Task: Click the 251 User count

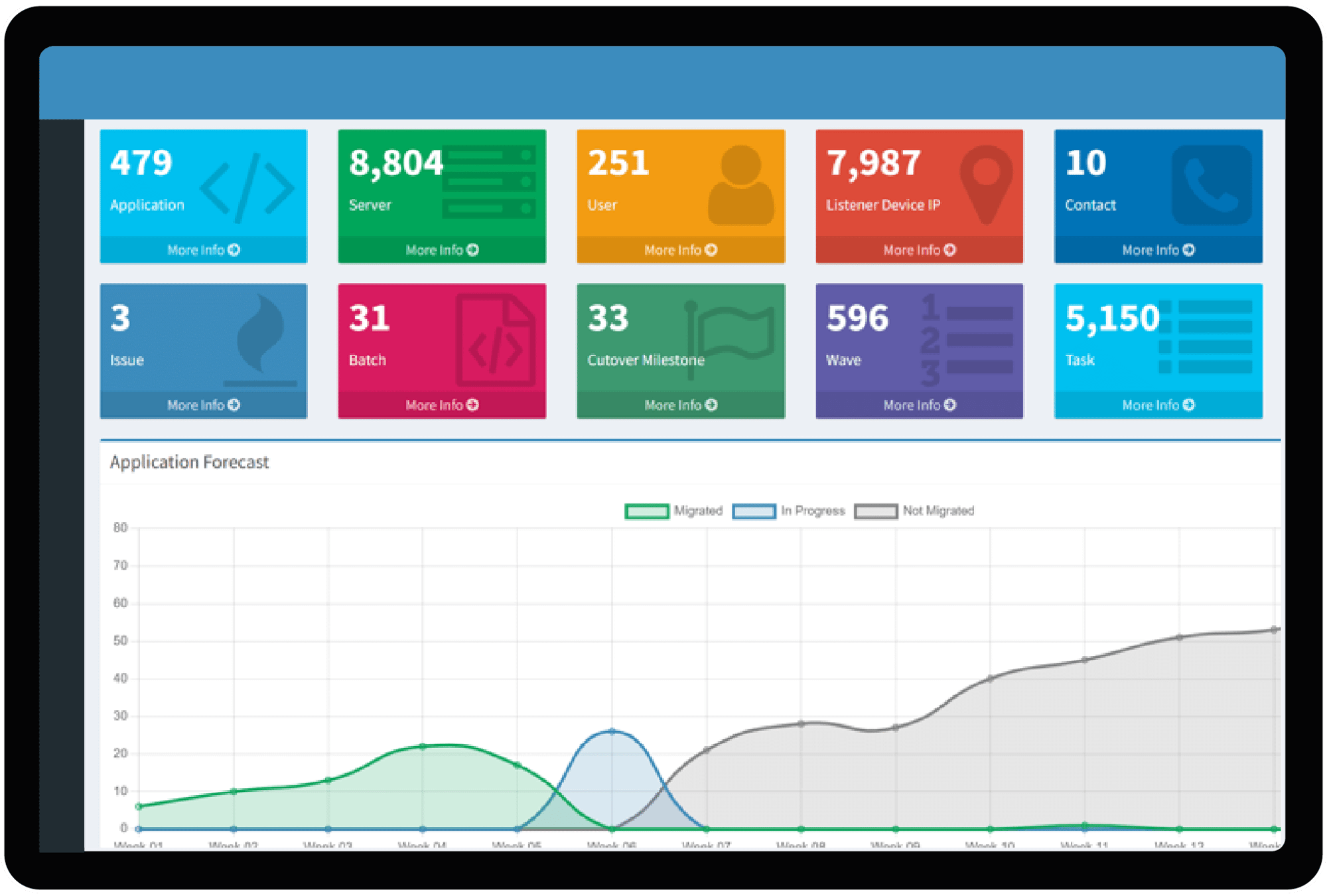Action: [x=618, y=163]
